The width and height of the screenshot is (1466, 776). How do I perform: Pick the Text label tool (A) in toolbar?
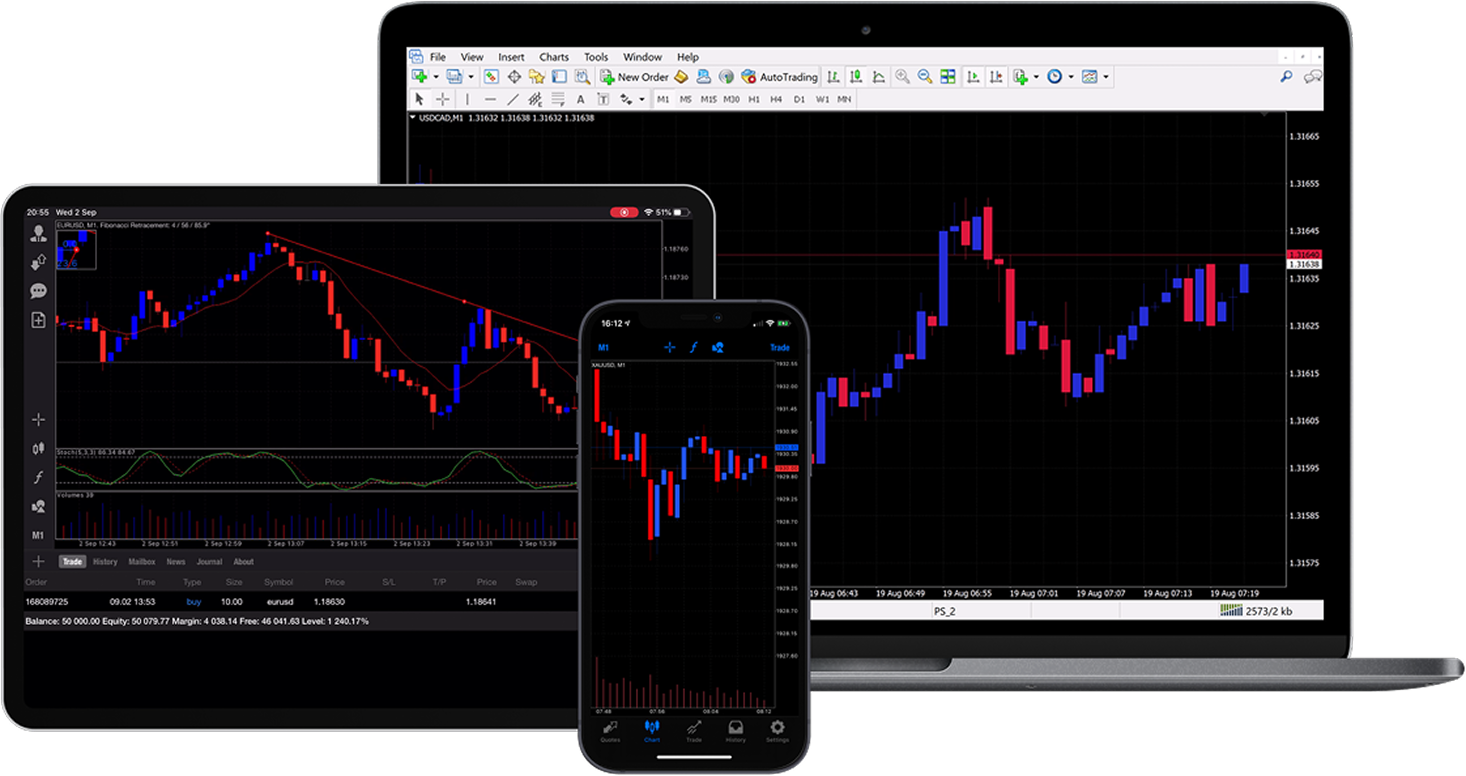point(580,99)
